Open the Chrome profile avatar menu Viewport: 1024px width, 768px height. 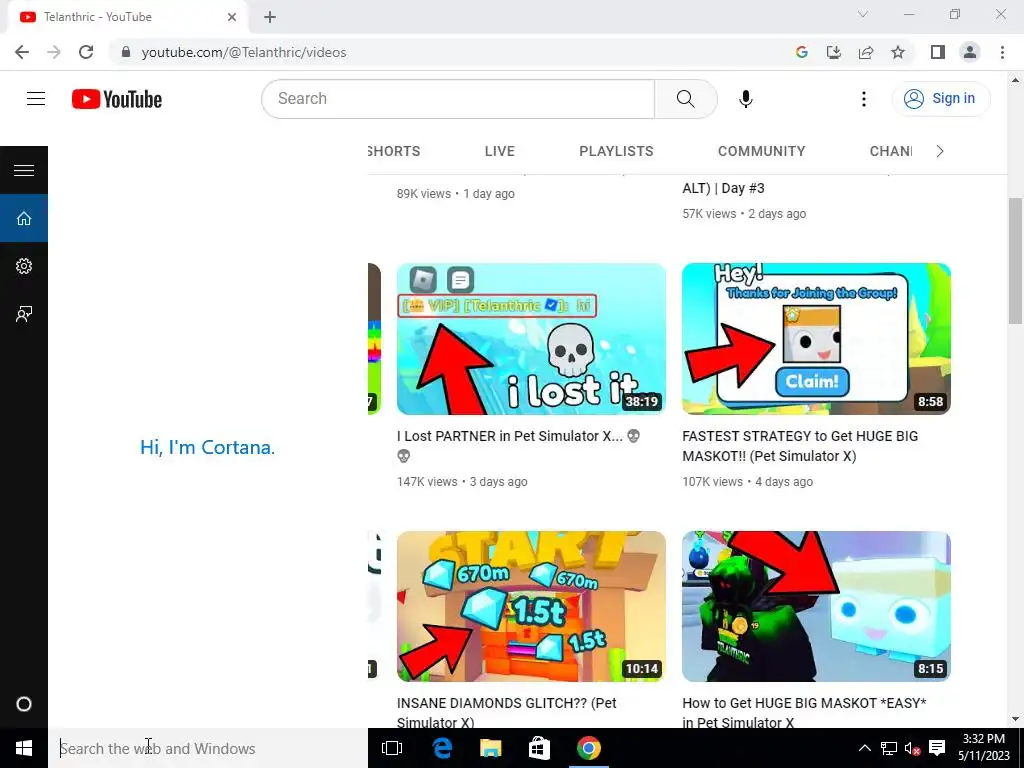[x=970, y=52]
